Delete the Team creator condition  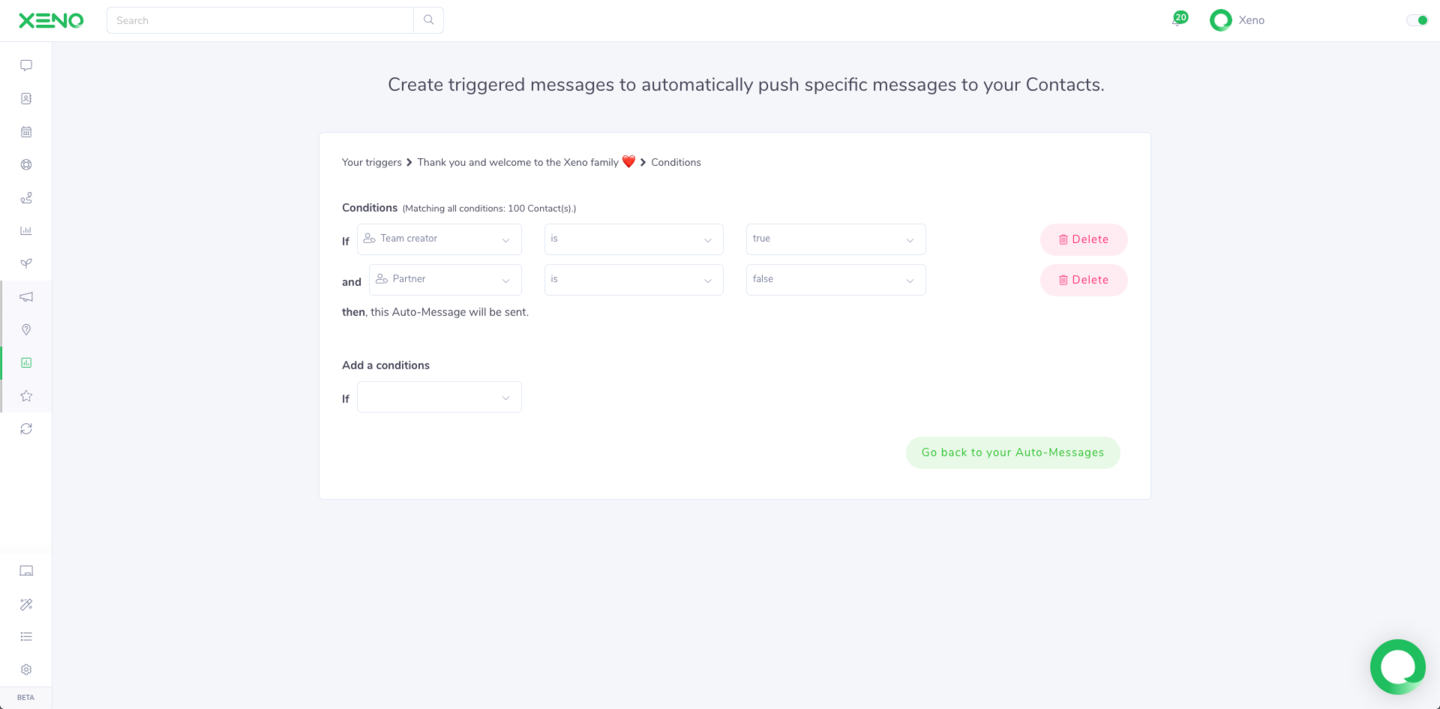point(1083,240)
